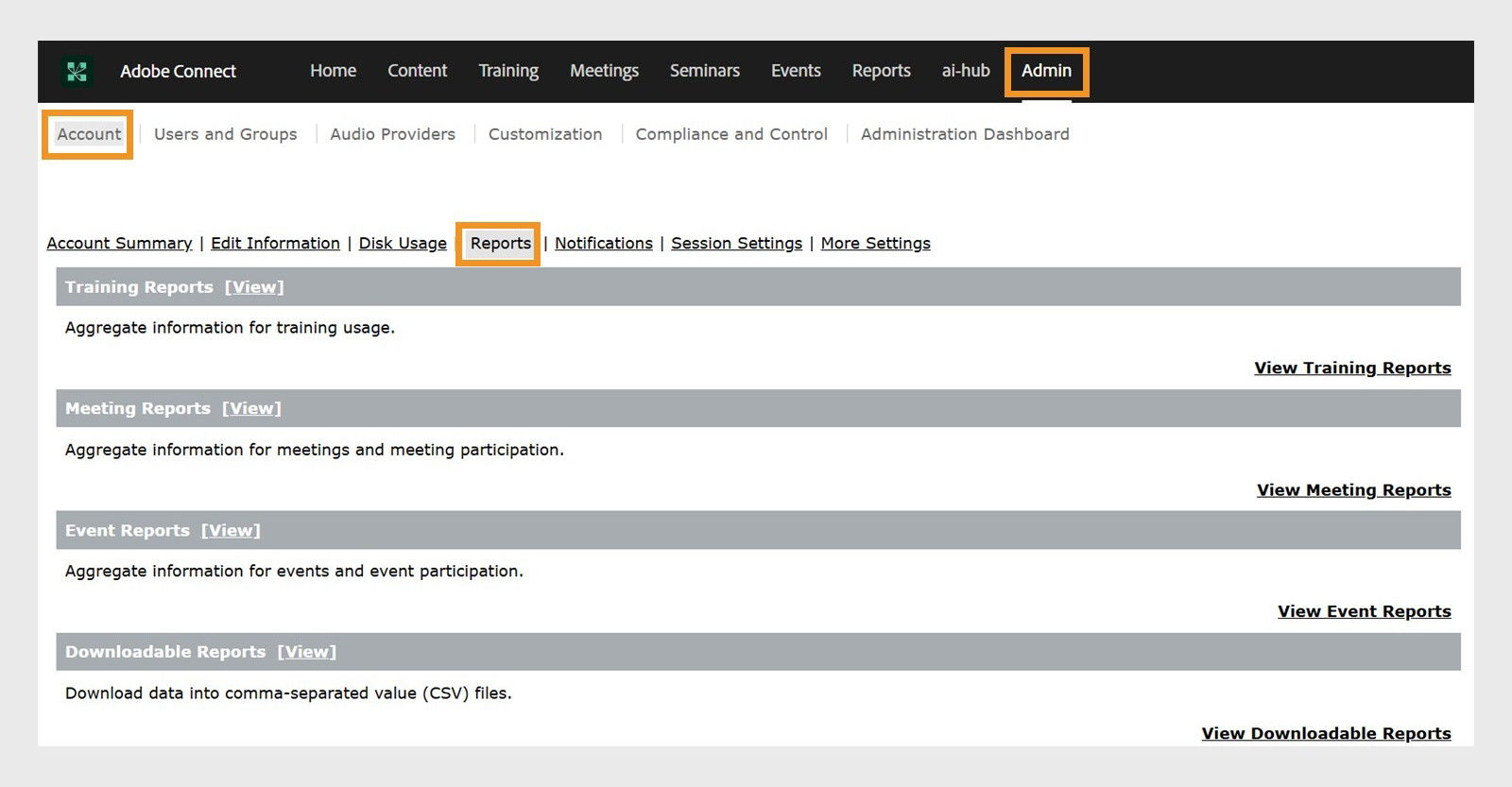View the Disk Usage page
This screenshot has width=1512, height=787.
click(x=403, y=244)
